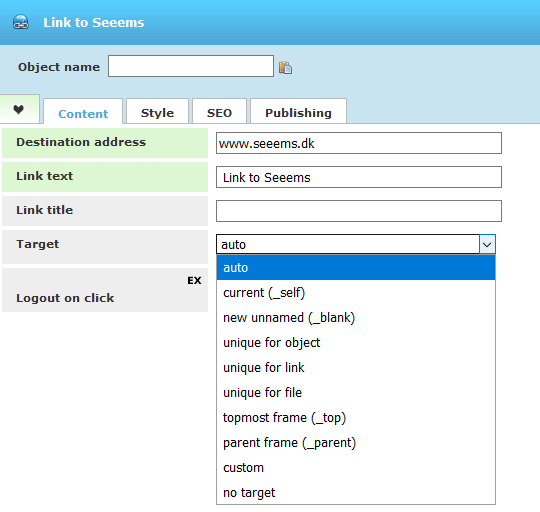Choose 'current (_self)' target option
540x512 pixels.
coord(356,293)
